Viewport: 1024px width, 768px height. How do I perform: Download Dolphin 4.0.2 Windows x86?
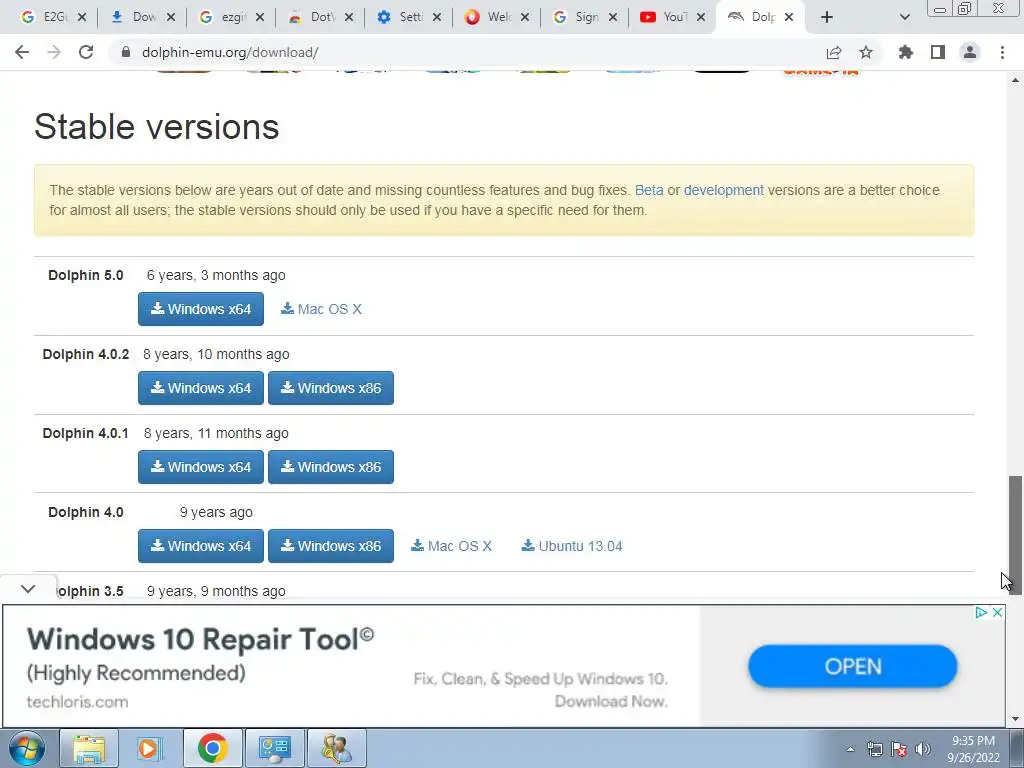click(x=330, y=388)
